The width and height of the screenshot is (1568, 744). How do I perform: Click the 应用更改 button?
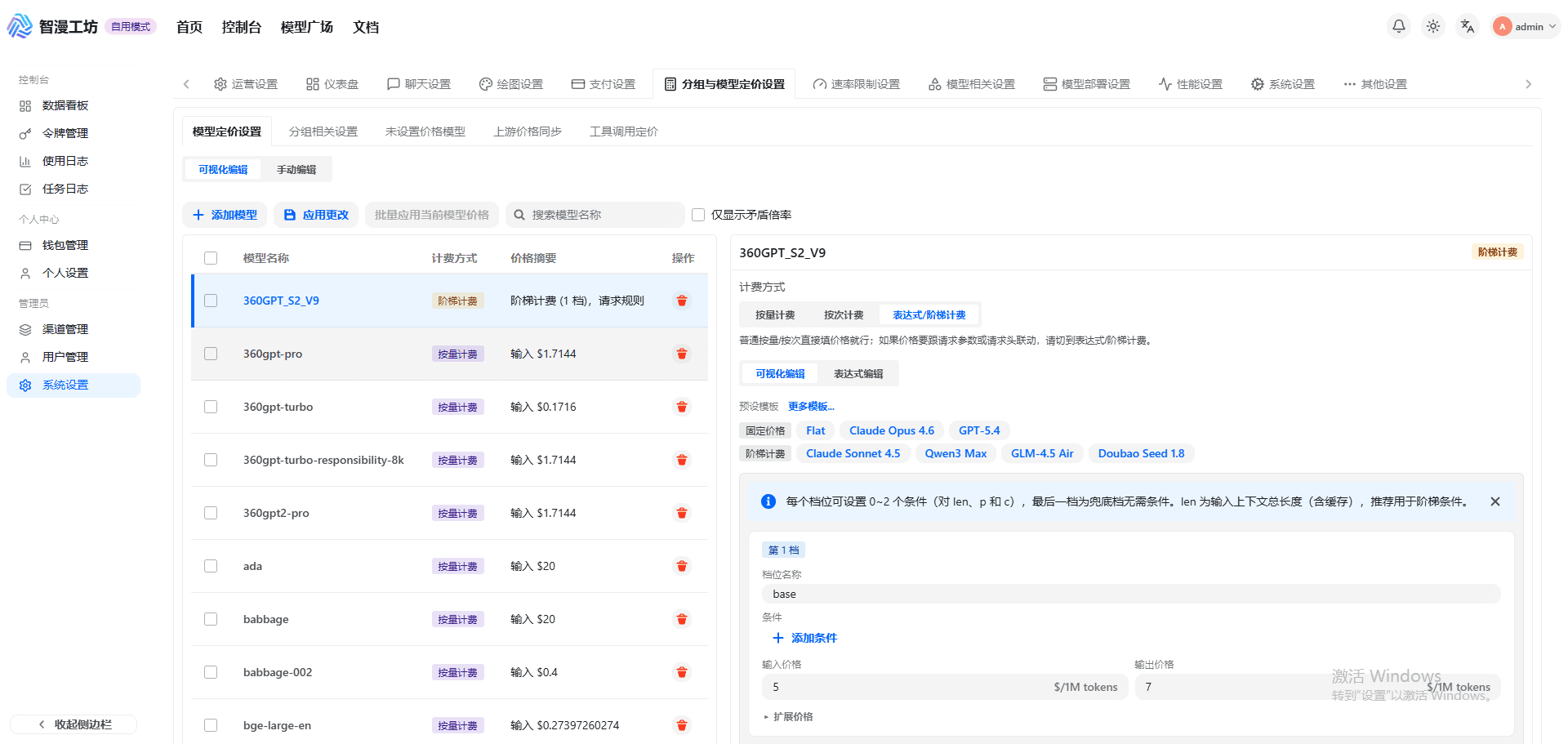[x=316, y=215]
